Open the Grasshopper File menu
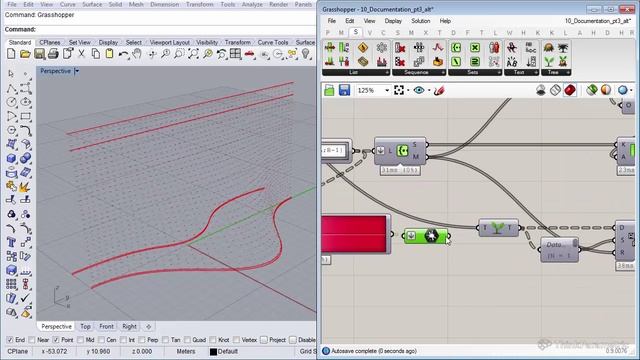640x360 pixels. point(332,21)
